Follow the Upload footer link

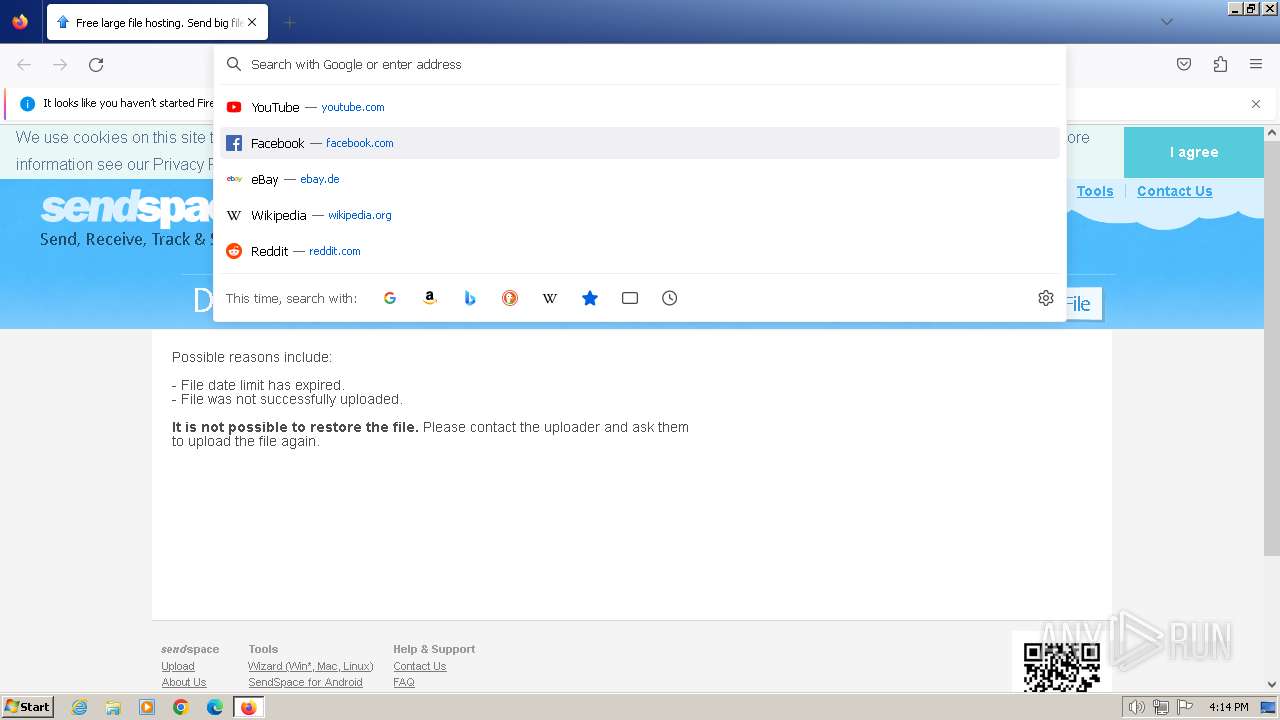178,666
